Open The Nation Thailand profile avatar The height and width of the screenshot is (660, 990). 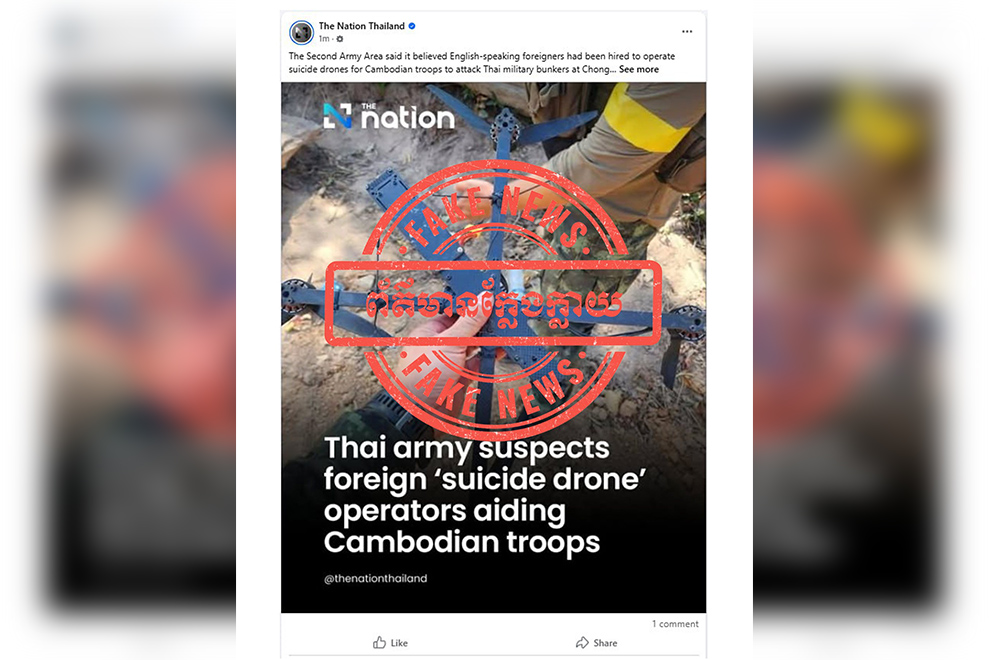pos(301,32)
